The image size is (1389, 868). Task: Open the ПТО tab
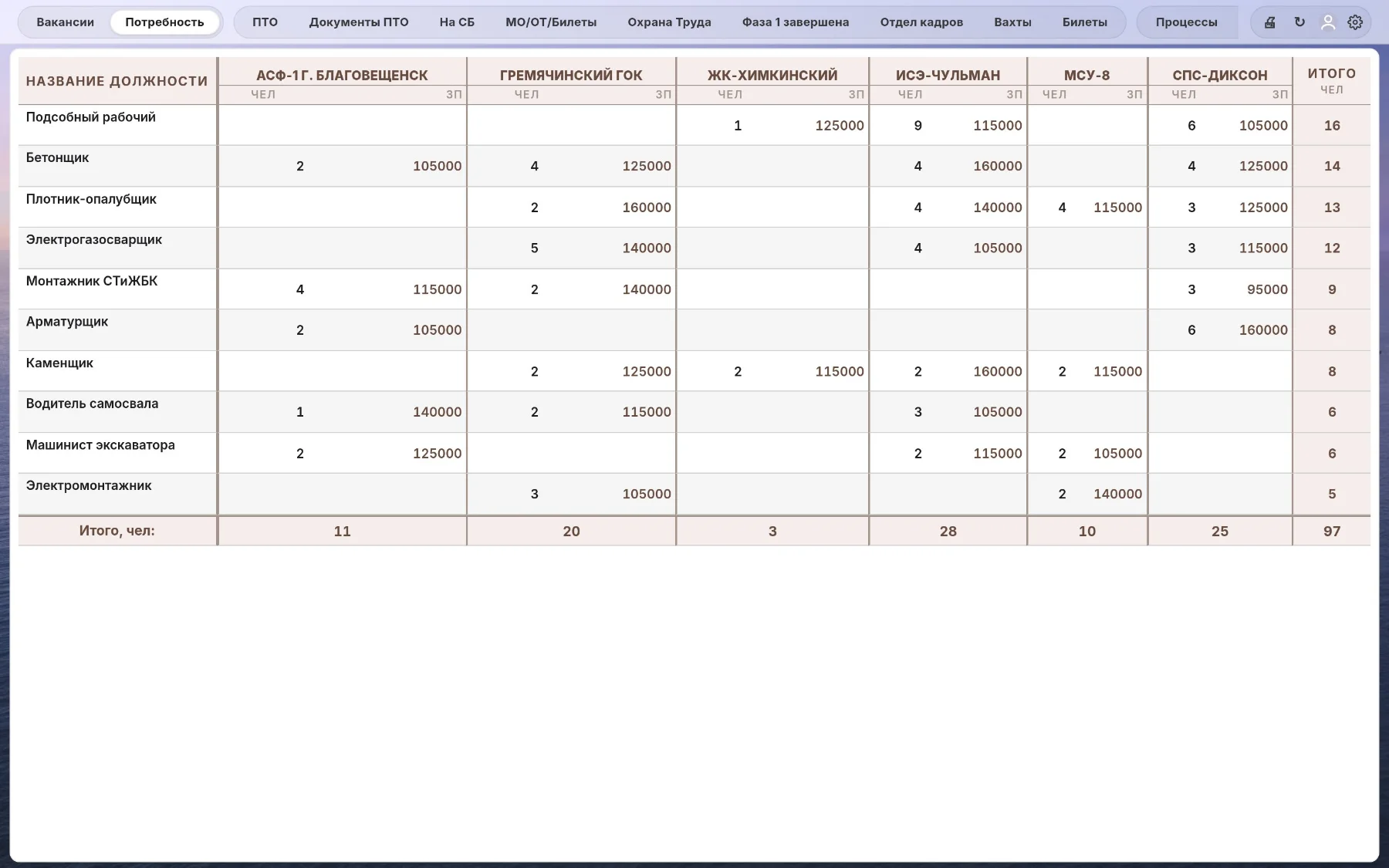(265, 22)
